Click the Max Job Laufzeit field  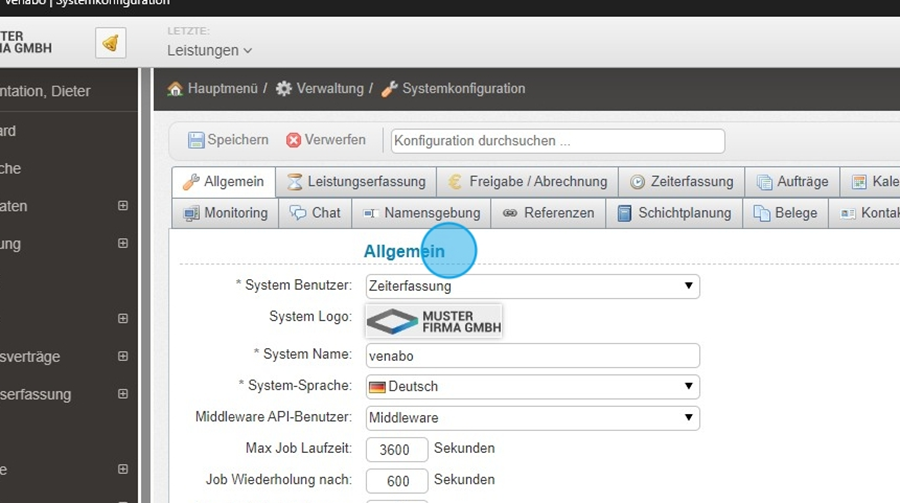click(397, 450)
